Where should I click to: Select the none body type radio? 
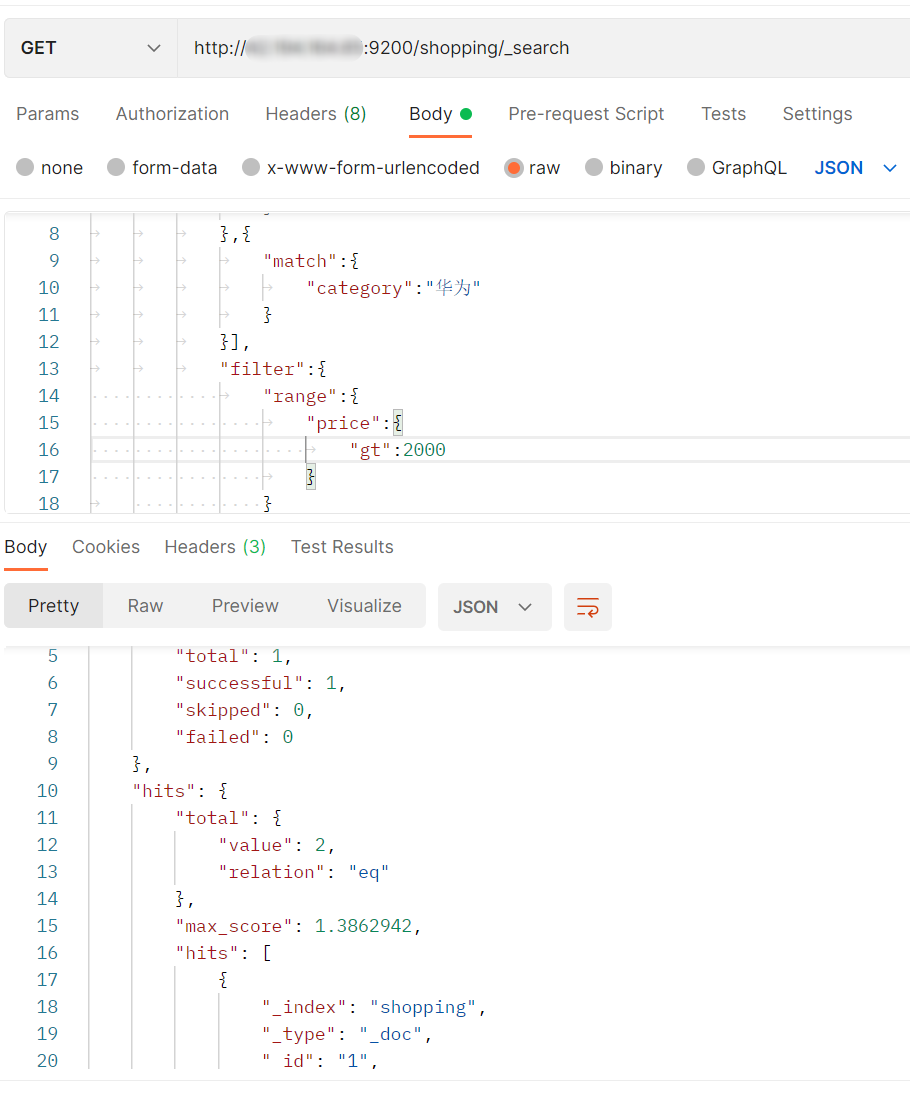pos(25,168)
